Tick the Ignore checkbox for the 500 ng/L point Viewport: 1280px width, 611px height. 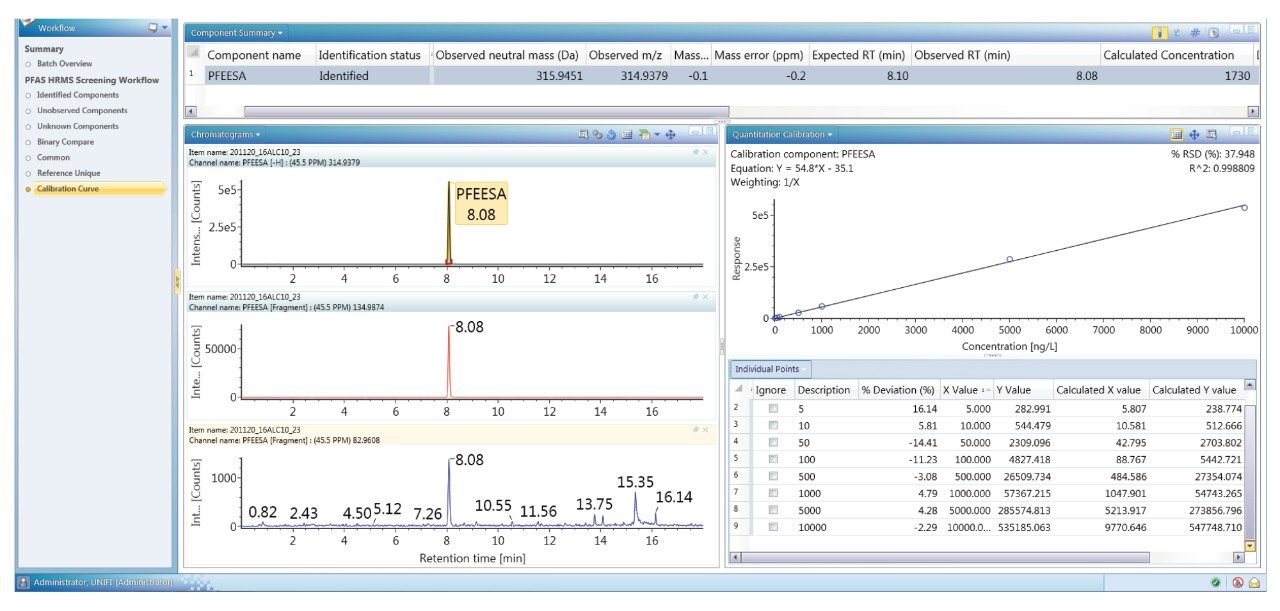click(x=773, y=476)
